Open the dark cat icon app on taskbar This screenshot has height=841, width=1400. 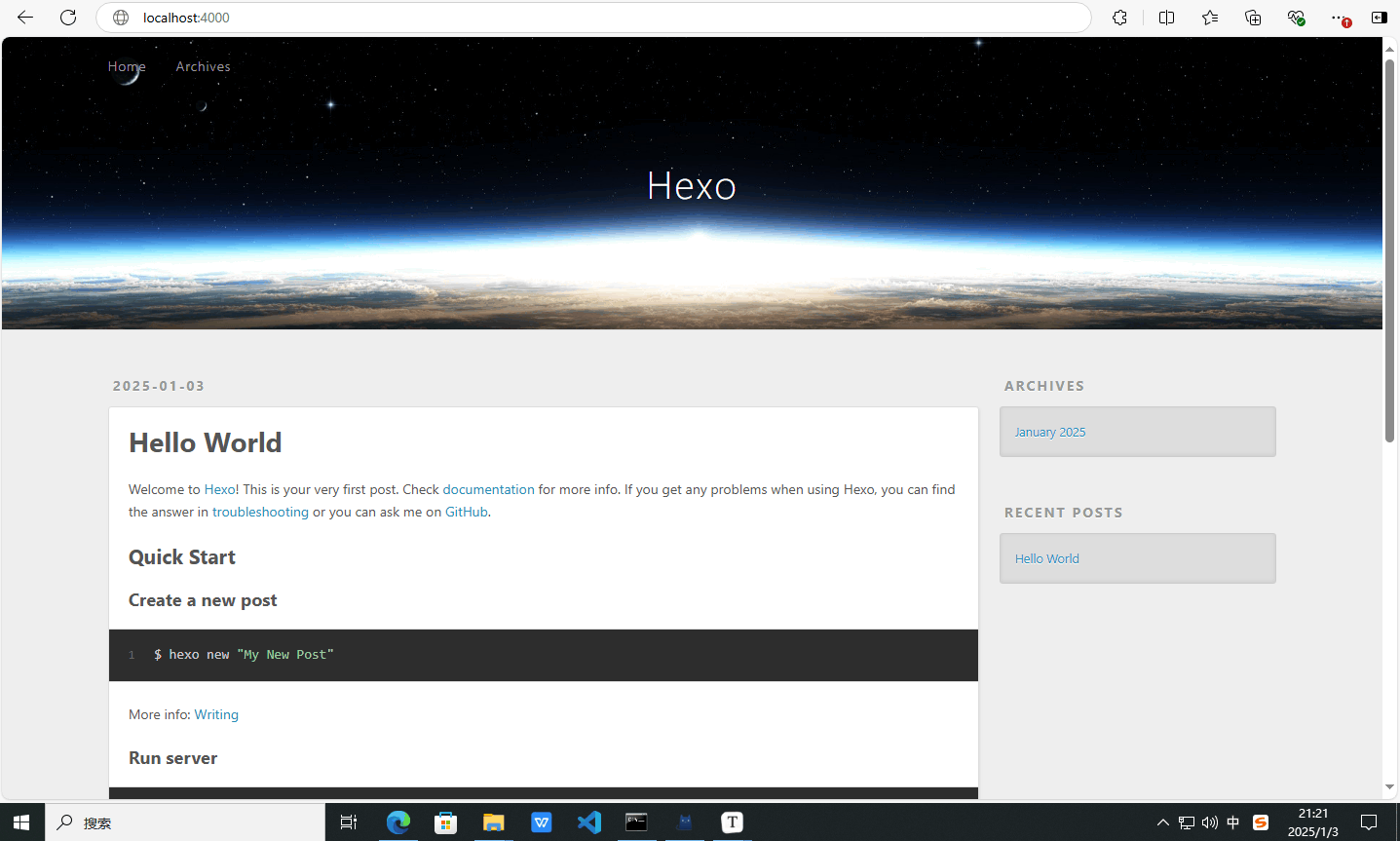[x=684, y=822]
